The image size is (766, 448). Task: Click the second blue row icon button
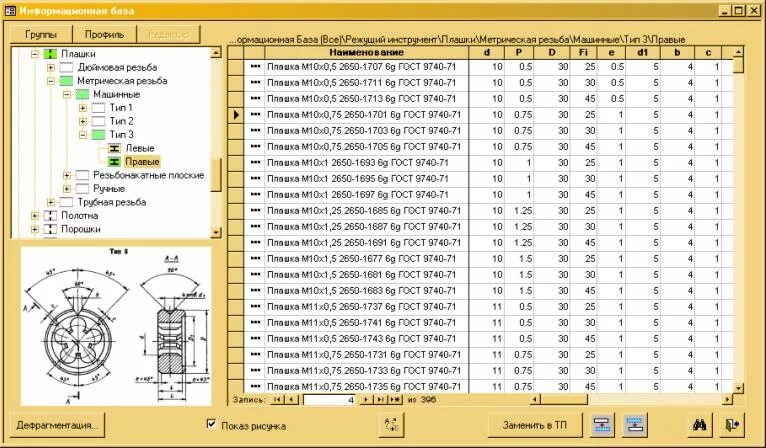click(x=635, y=425)
